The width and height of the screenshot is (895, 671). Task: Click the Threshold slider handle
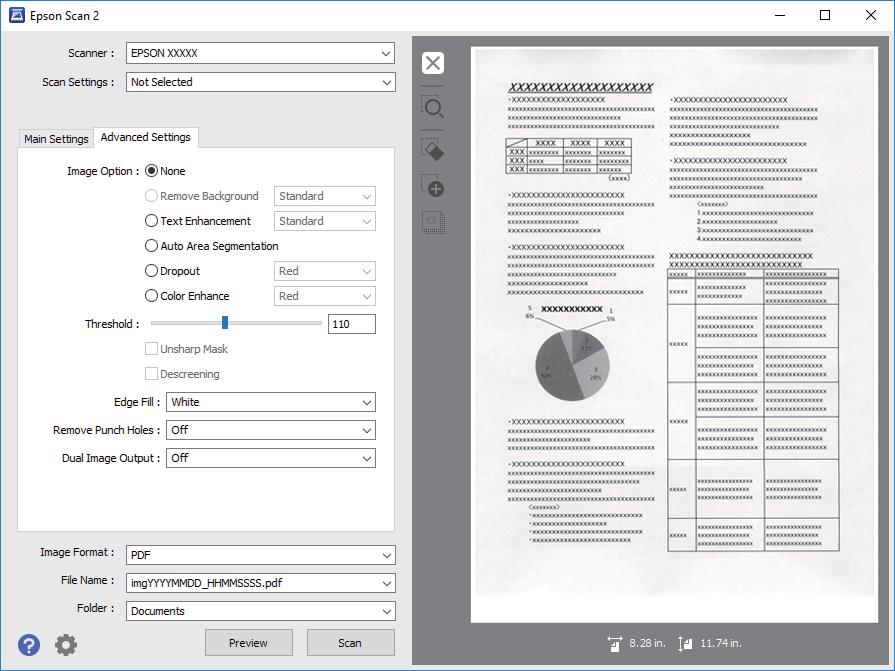click(225, 322)
